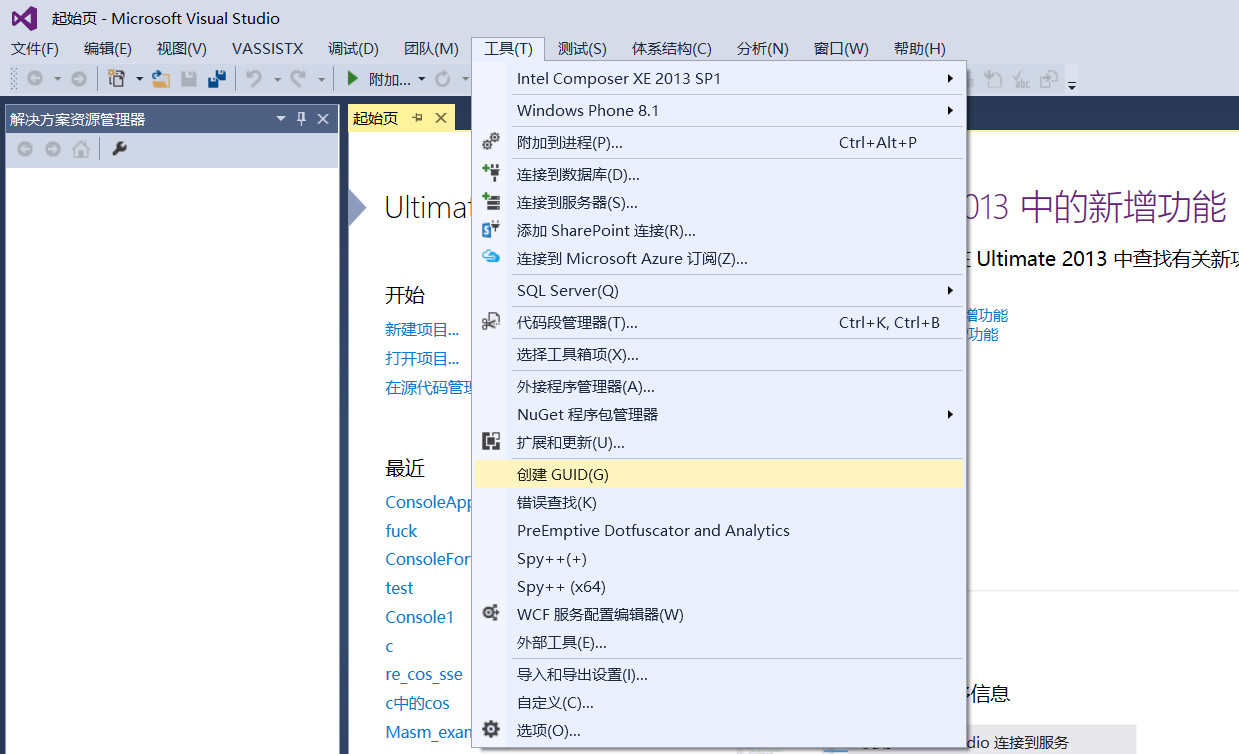Screen dimensions: 1239x754
Task: Click the 扩展和更新 puzzle icon
Action: coord(491,441)
